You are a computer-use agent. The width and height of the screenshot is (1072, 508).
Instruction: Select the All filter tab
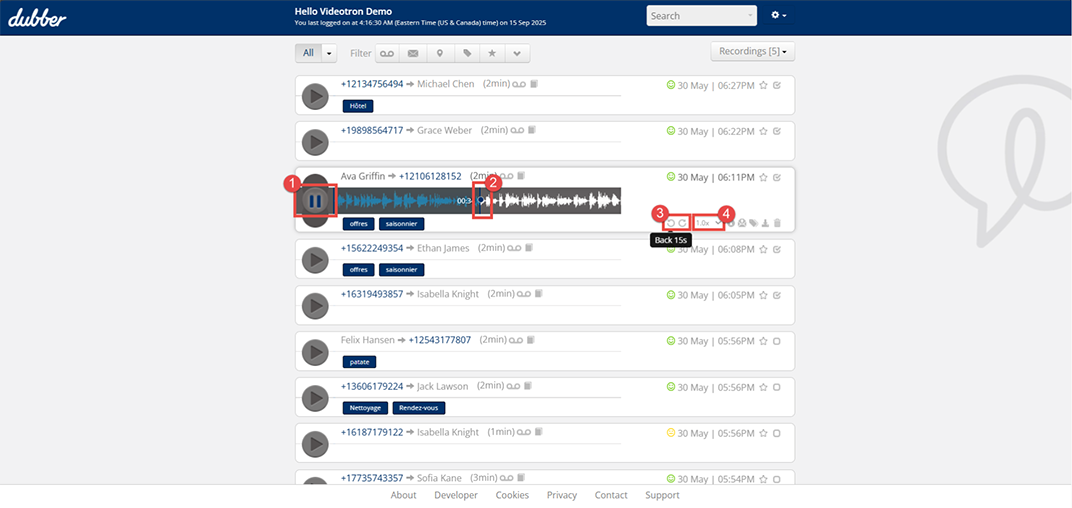[x=308, y=53]
